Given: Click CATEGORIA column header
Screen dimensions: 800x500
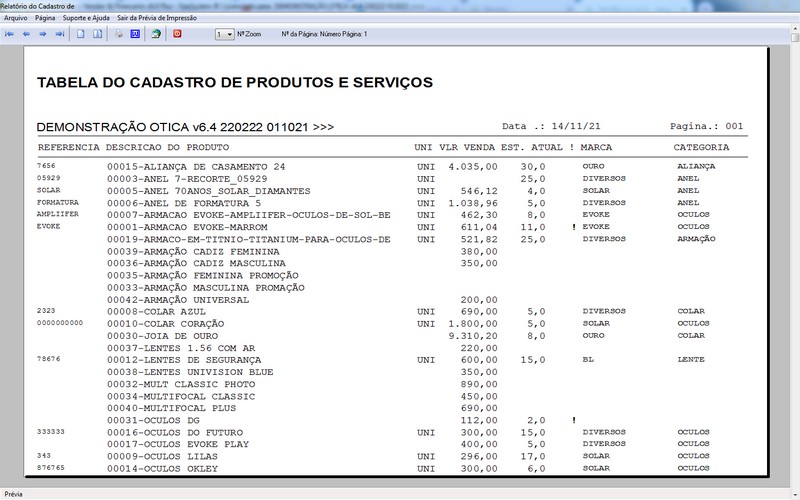Looking at the screenshot, I should [x=701, y=147].
